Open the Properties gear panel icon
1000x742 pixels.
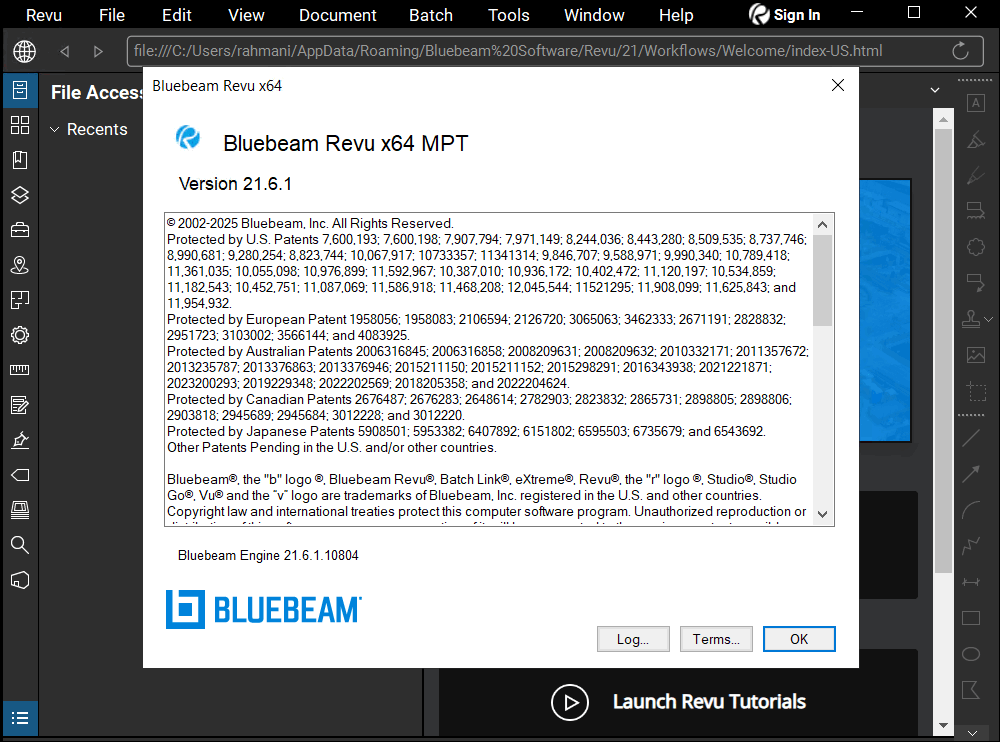[20, 335]
